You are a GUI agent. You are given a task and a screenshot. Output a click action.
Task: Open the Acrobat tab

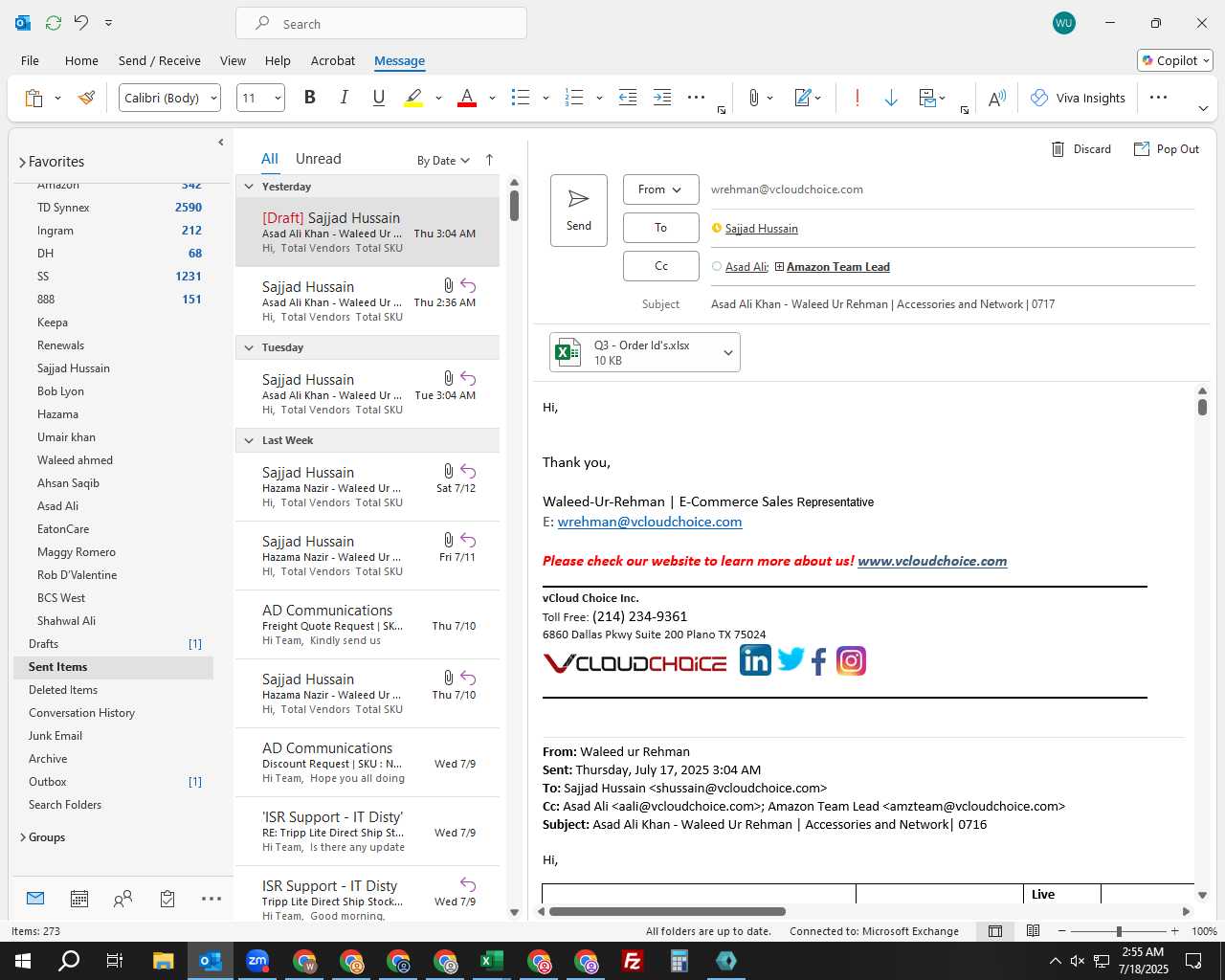pyautogui.click(x=333, y=60)
